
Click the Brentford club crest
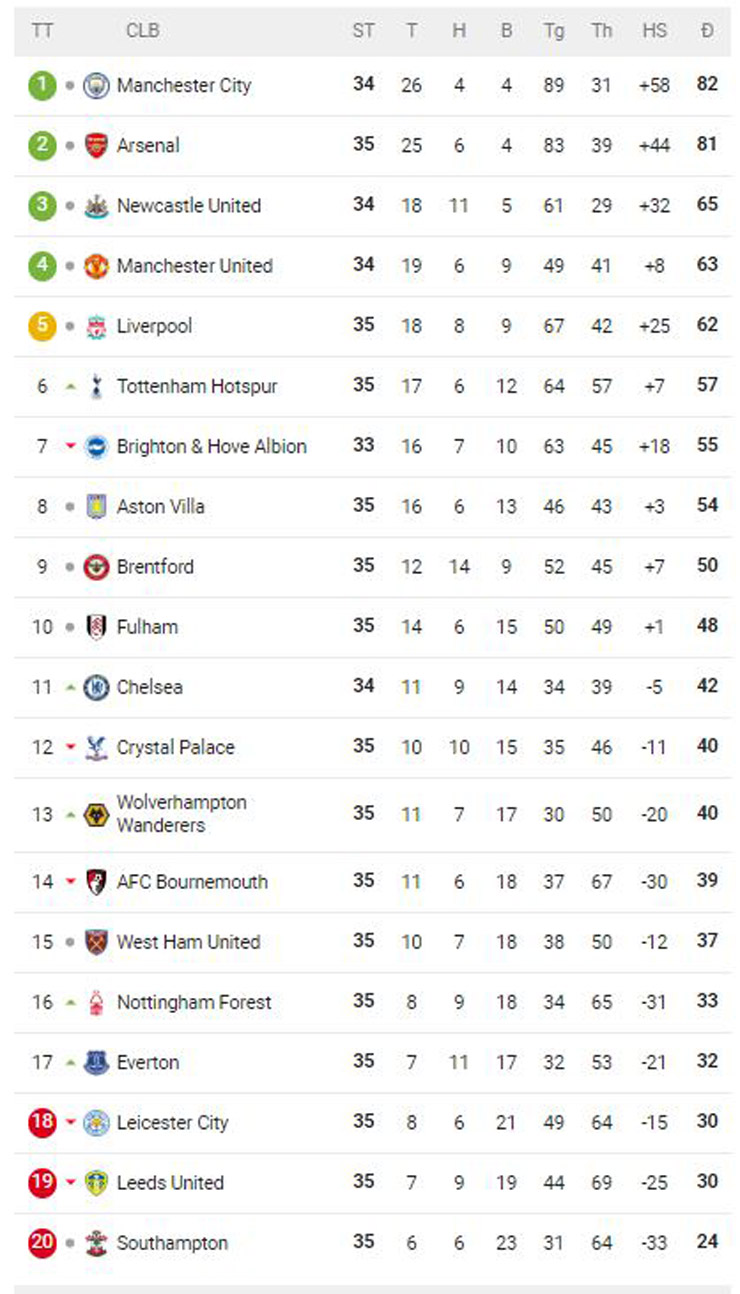96,567
